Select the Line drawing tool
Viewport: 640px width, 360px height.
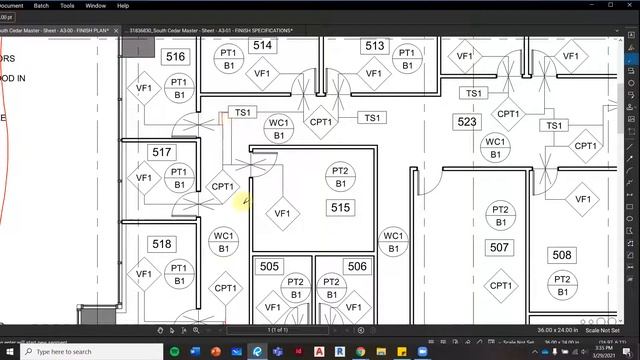point(630,147)
